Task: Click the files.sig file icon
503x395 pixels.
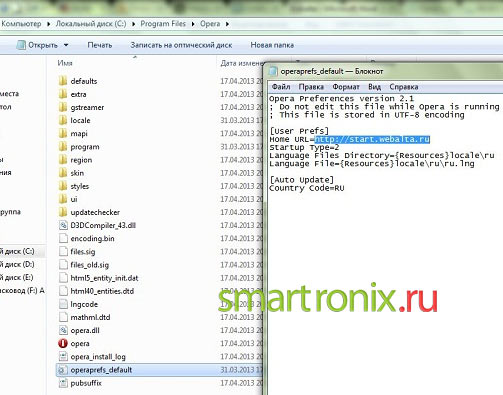Action: (x=63, y=252)
